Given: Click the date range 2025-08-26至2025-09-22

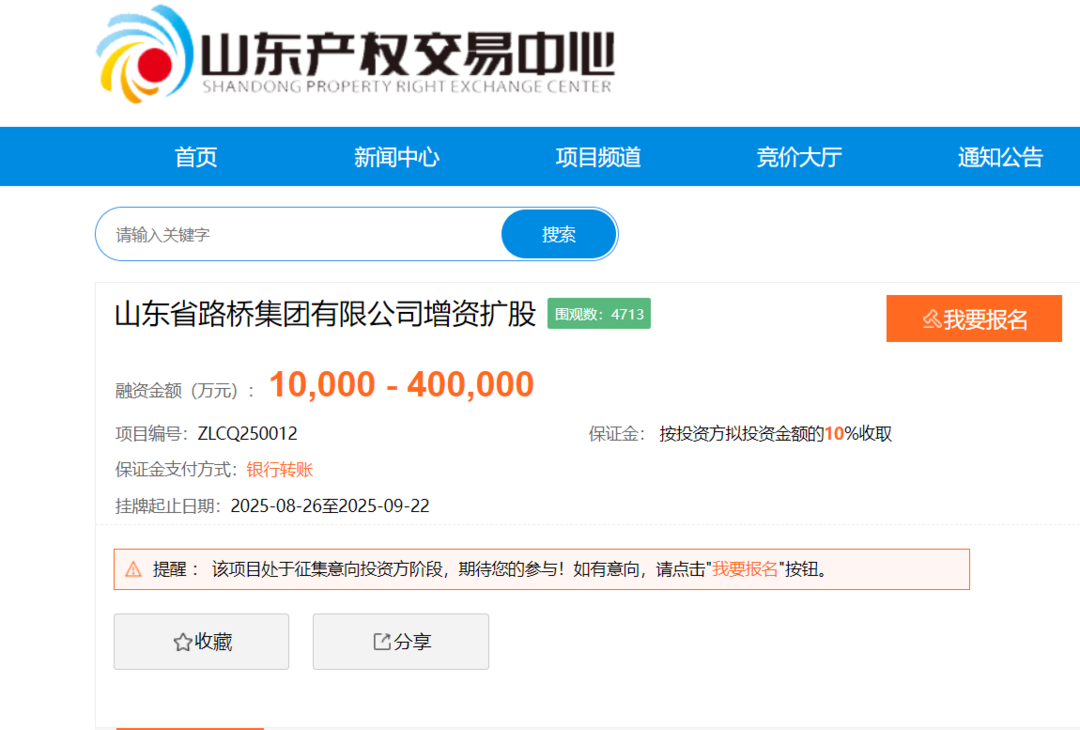Looking at the screenshot, I should (330, 505).
